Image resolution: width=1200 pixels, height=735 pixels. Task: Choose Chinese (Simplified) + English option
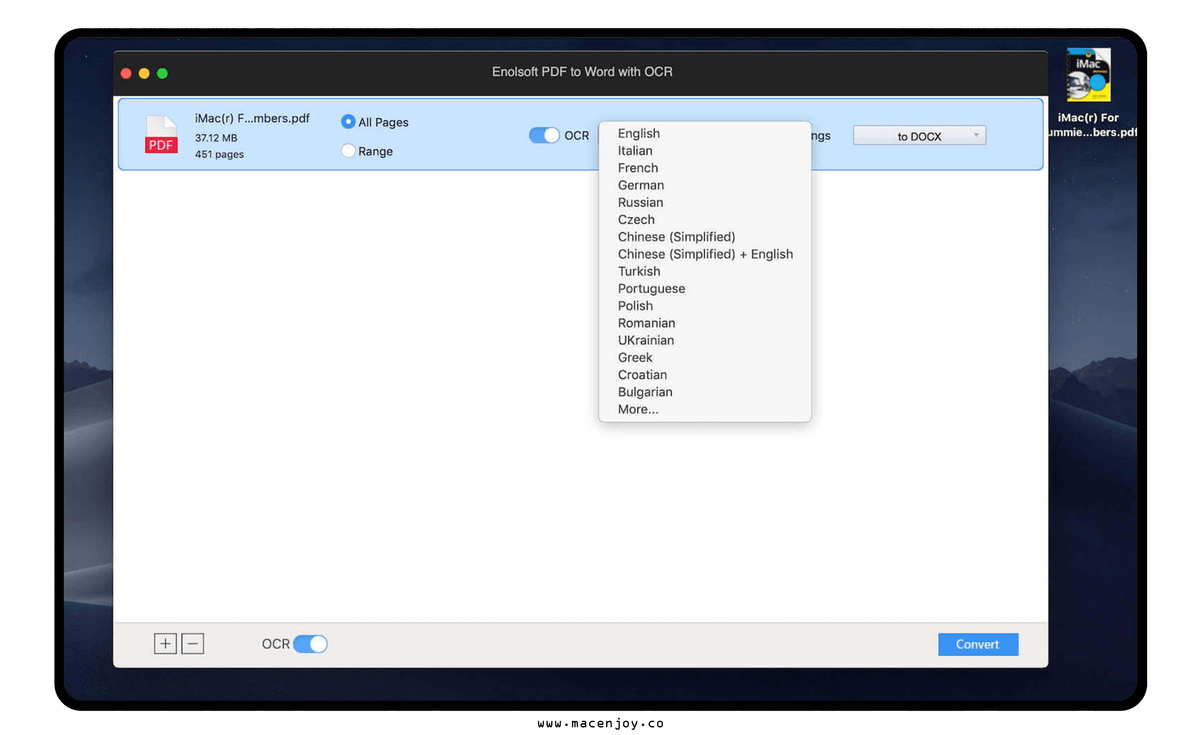pyautogui.click(x=704, y=254)
